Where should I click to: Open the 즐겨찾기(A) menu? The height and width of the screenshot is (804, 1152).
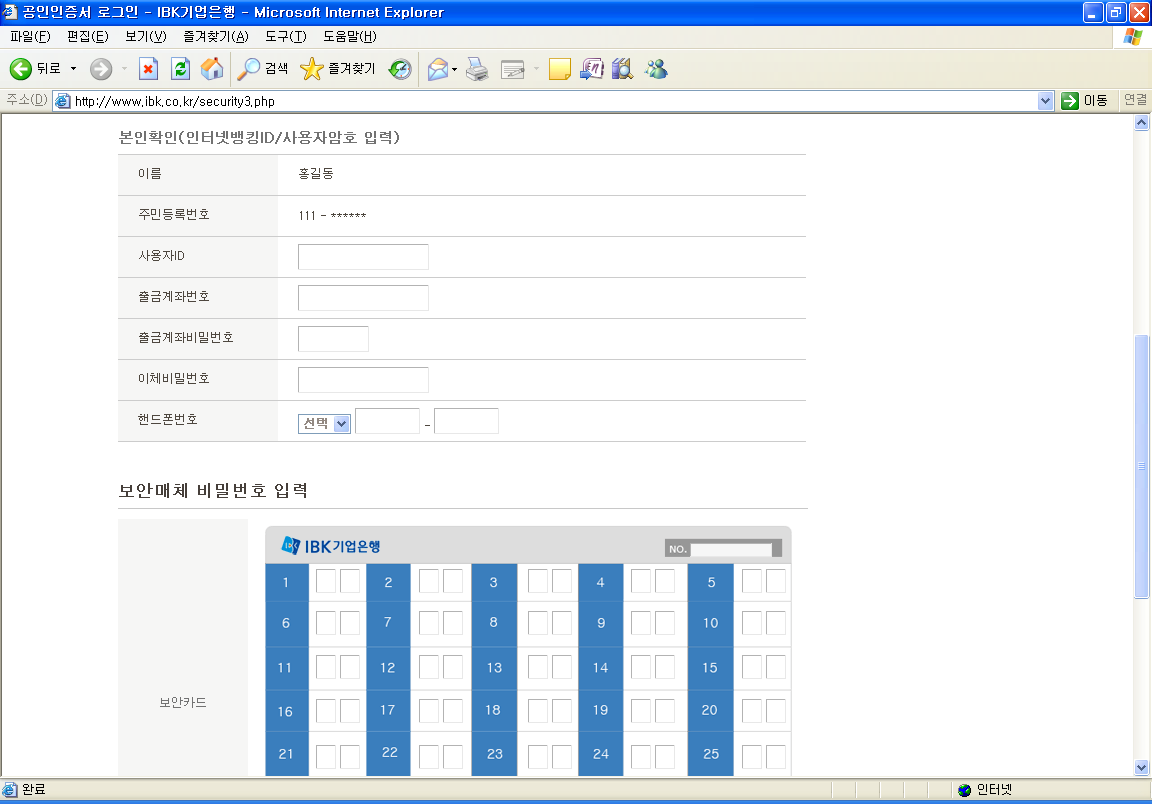(x=216, y=37)
